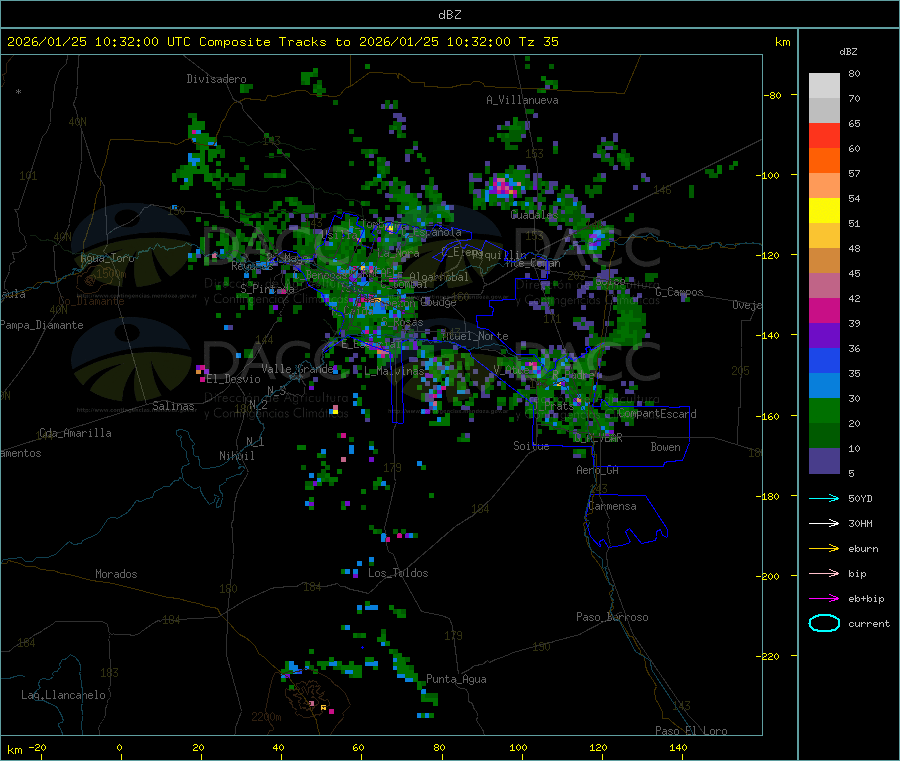Click the Salinas map label

click(x=173, y=406)
